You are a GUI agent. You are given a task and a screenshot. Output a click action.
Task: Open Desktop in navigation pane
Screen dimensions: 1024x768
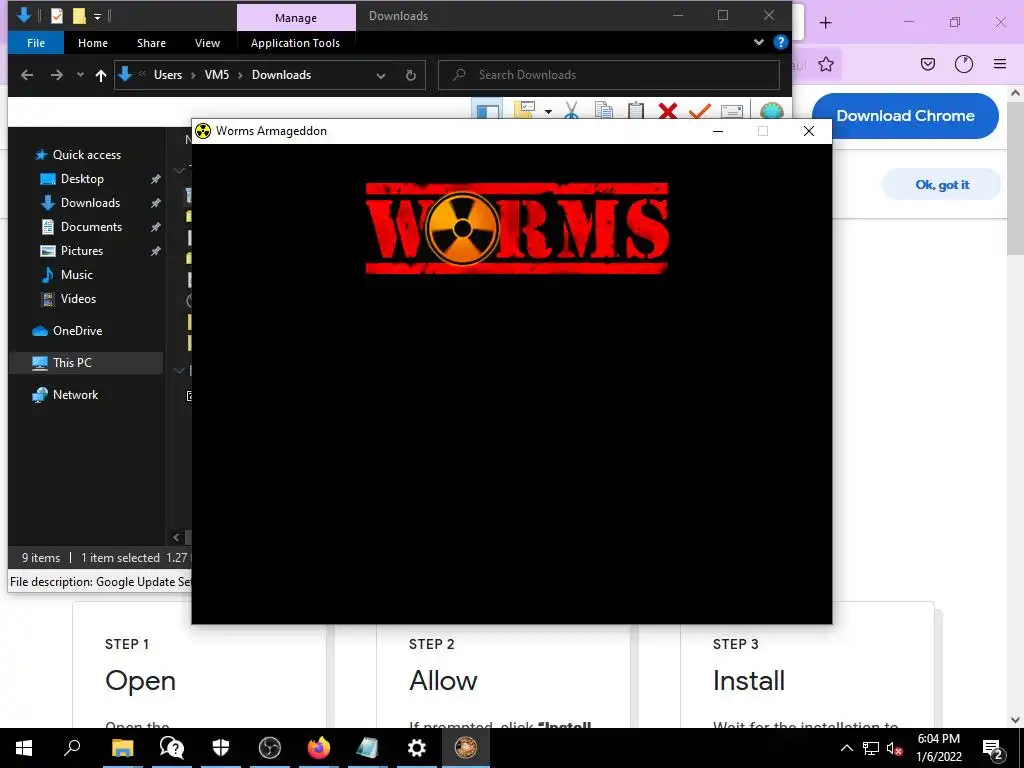coord(82,179)
